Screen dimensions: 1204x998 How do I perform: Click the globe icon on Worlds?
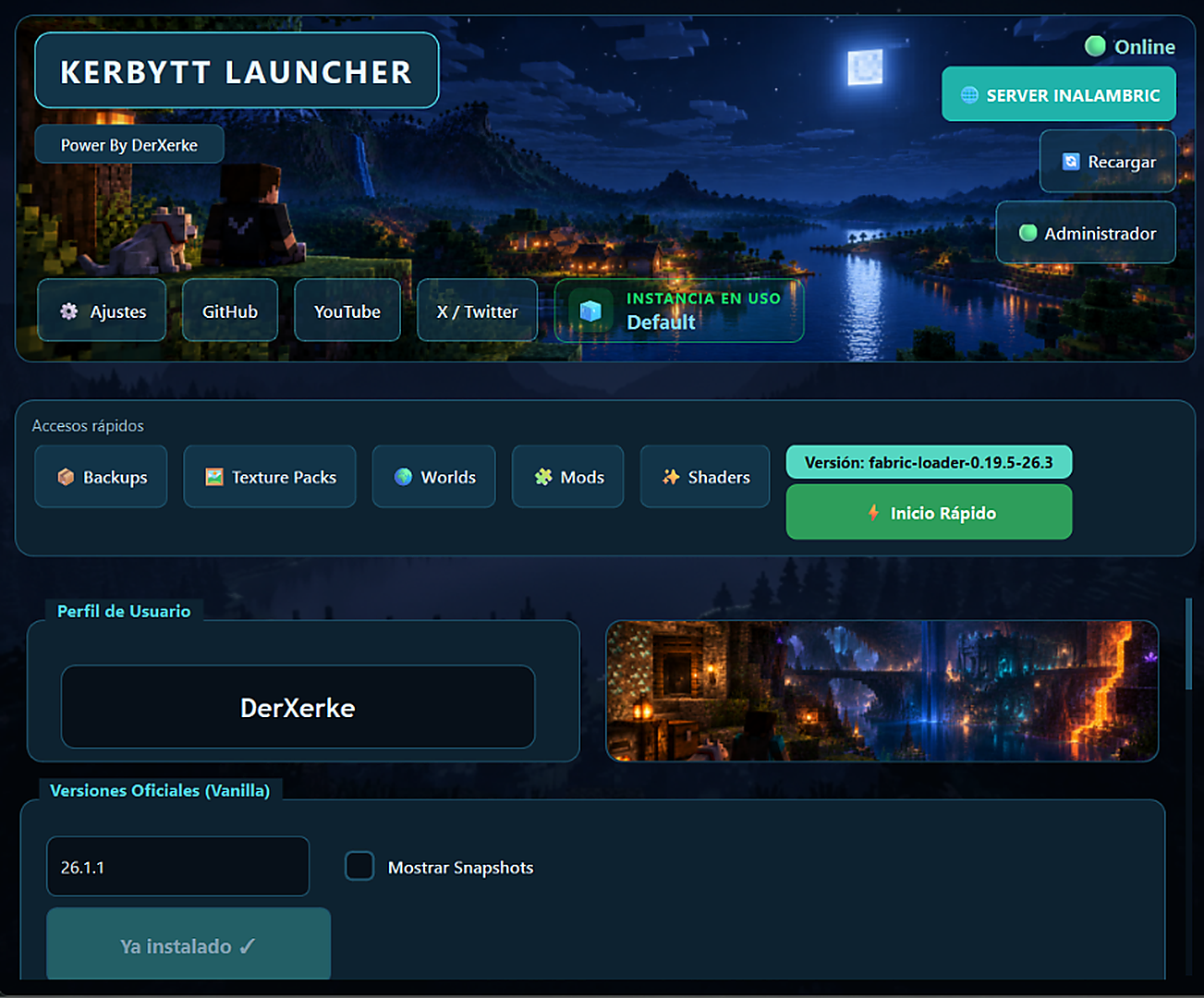click(404, 477)
